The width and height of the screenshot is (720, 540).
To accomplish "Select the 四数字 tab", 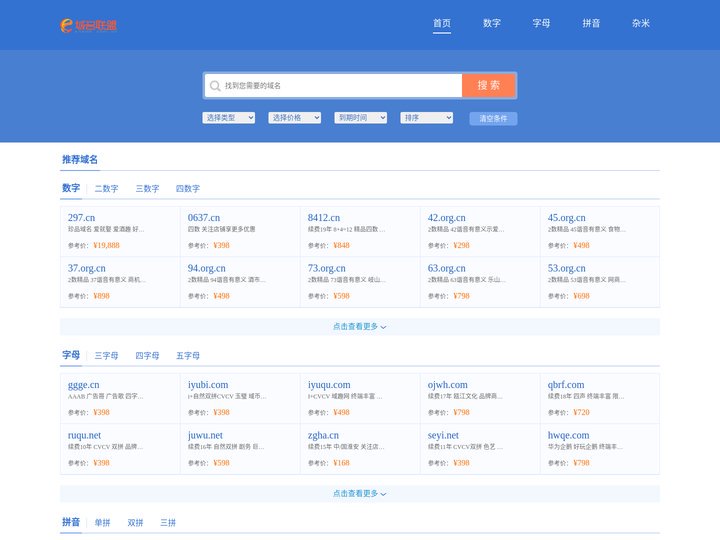I will point(188,189).
